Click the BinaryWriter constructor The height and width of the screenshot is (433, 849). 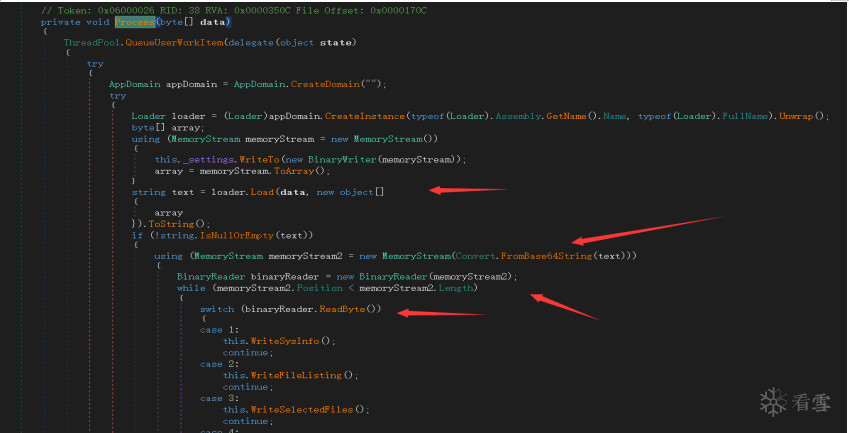342,160
